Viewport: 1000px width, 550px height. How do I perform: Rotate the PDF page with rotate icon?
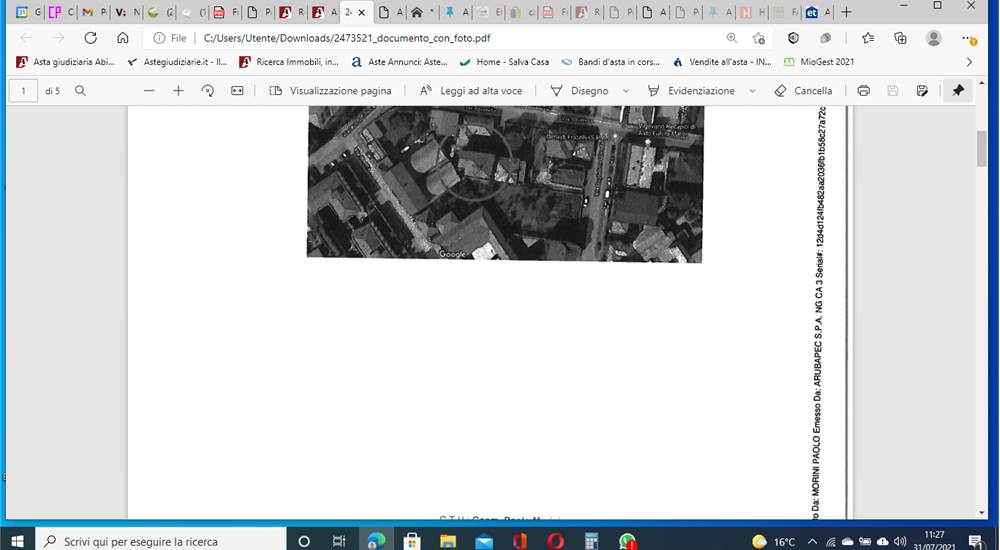[x=207, y=91]
